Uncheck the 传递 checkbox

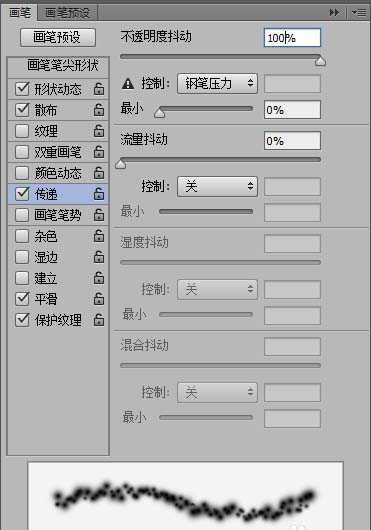22,194
